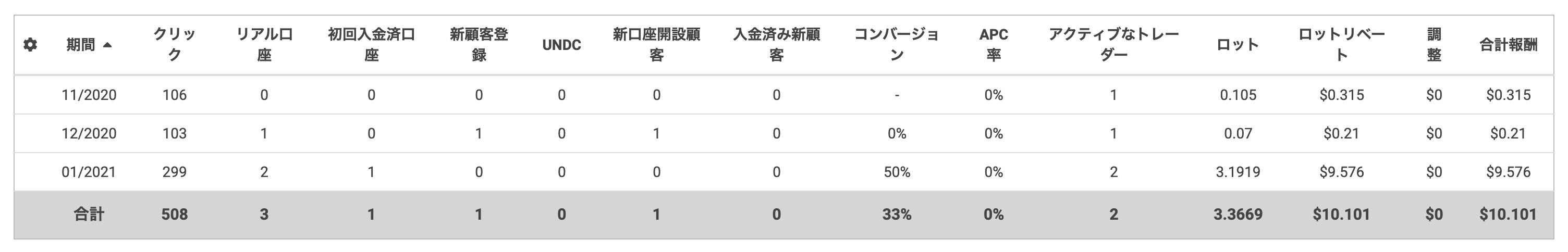Open the table settings gear icon
Image resolution: width=1568 pixels, height=252 pixels.
pyautogui.click(x=30, y=45)
